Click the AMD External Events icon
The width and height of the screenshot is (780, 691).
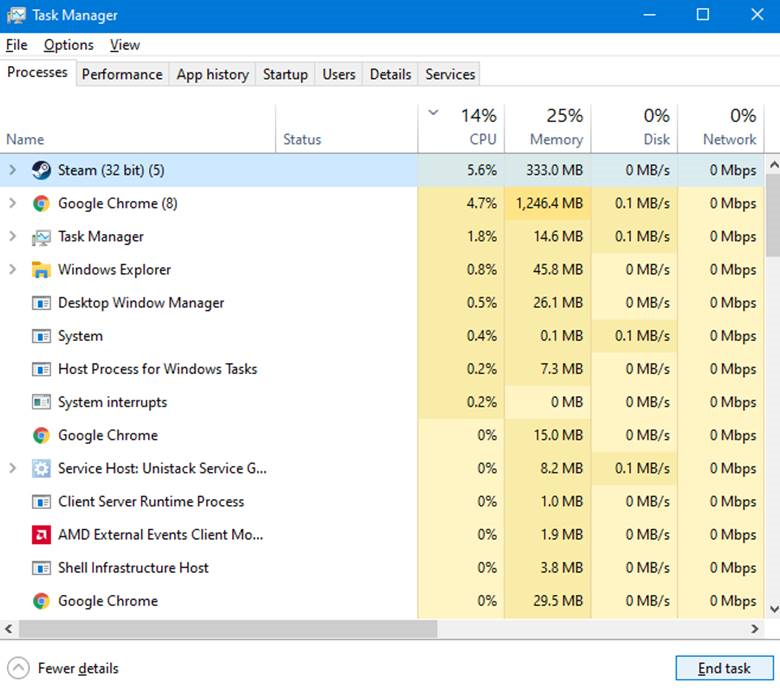pos(41,535)
